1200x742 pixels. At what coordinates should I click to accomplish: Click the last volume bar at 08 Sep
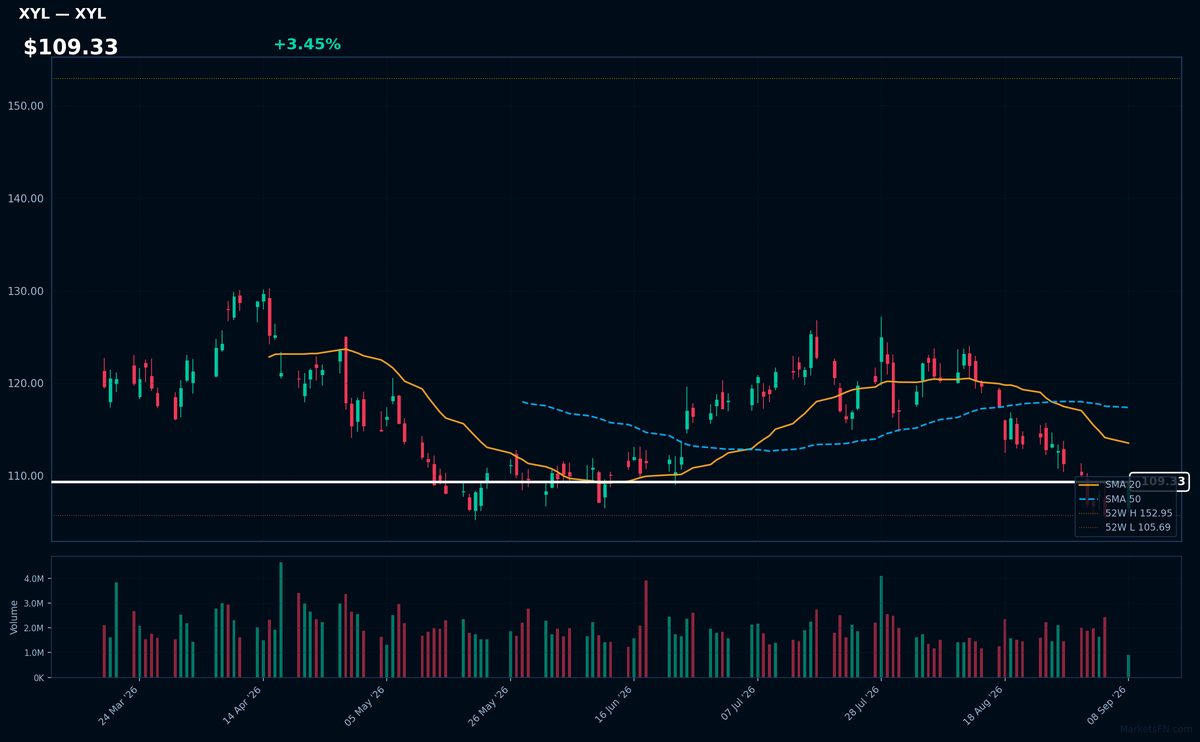tap(1128, 666)
